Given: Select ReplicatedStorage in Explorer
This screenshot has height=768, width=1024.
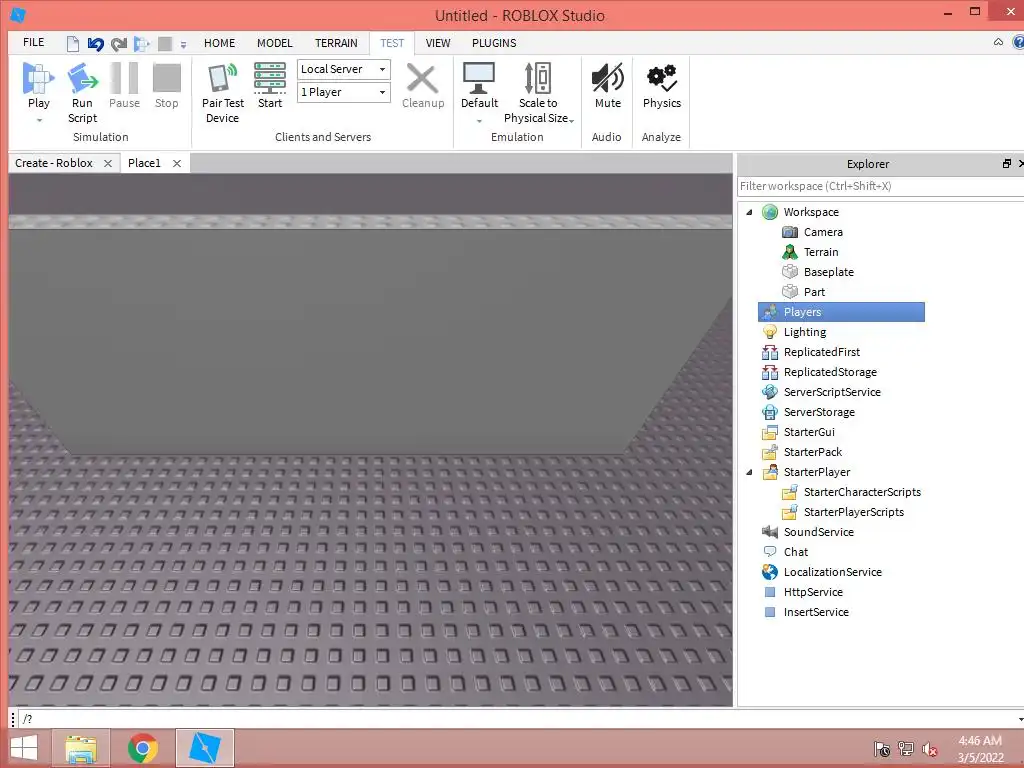Looking at the screenshot, I should coord(830,372).
